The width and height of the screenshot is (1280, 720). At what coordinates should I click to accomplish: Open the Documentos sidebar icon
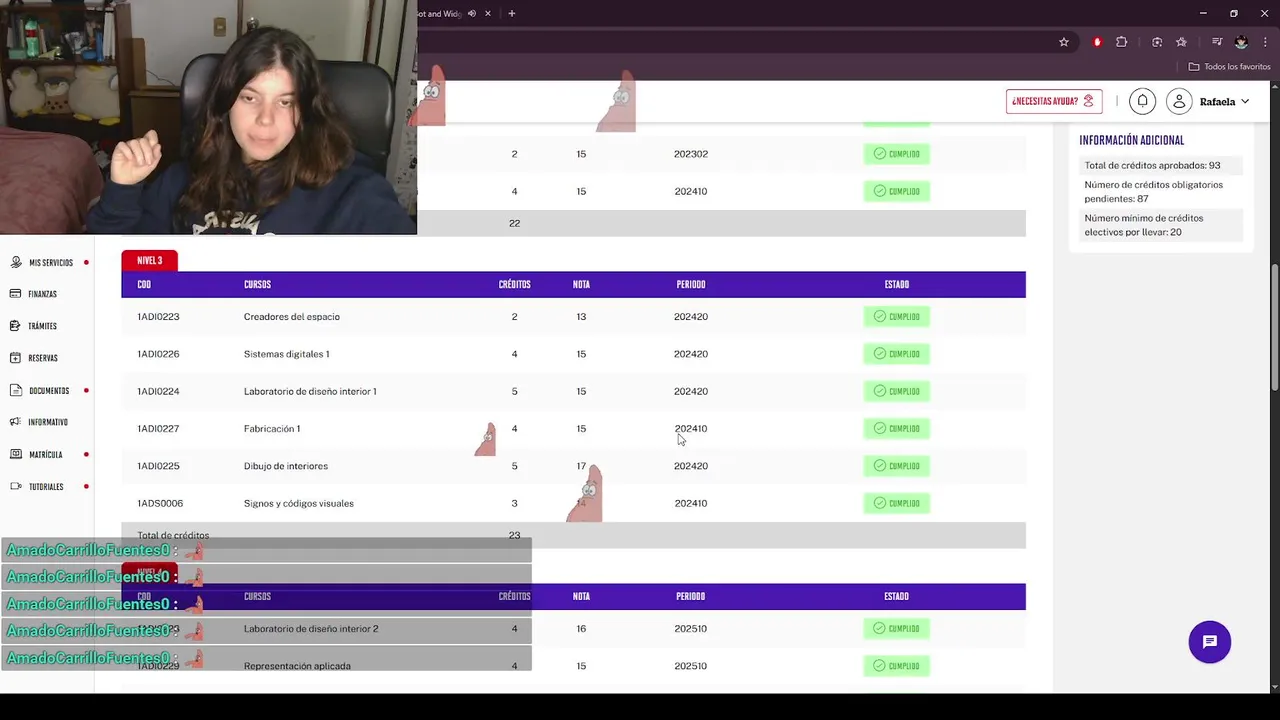pyautogui.click(x=16, y=390)
